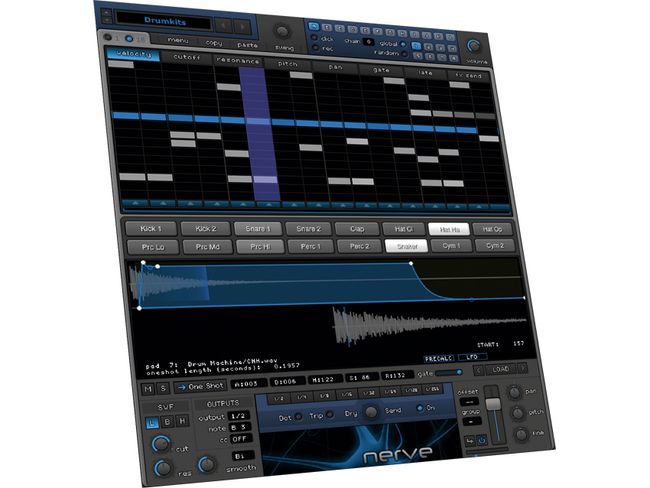
Task: Switch to the cutoff tab
Action: [x=187, y=57]
